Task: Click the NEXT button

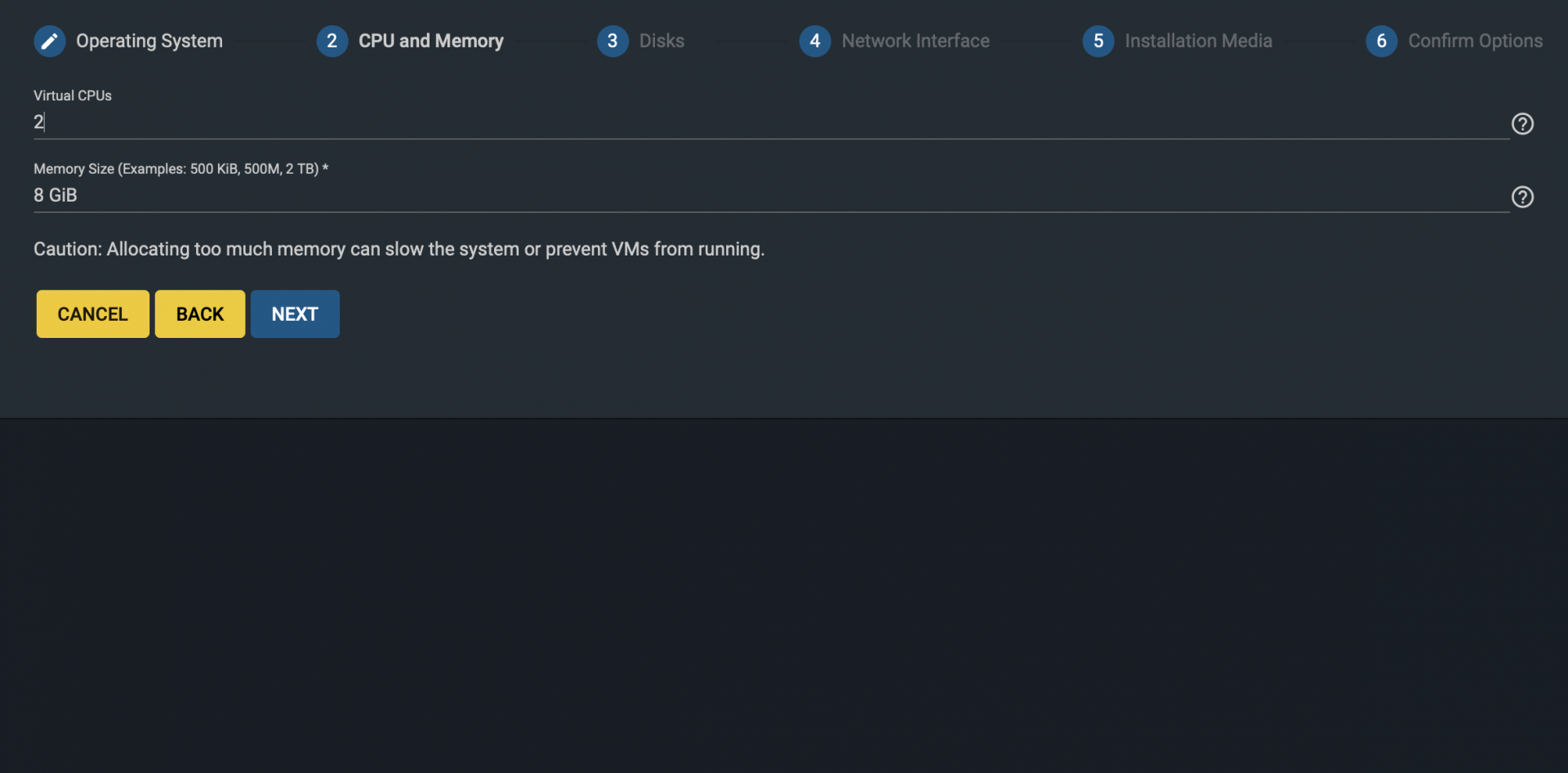Action: (295, 314)
